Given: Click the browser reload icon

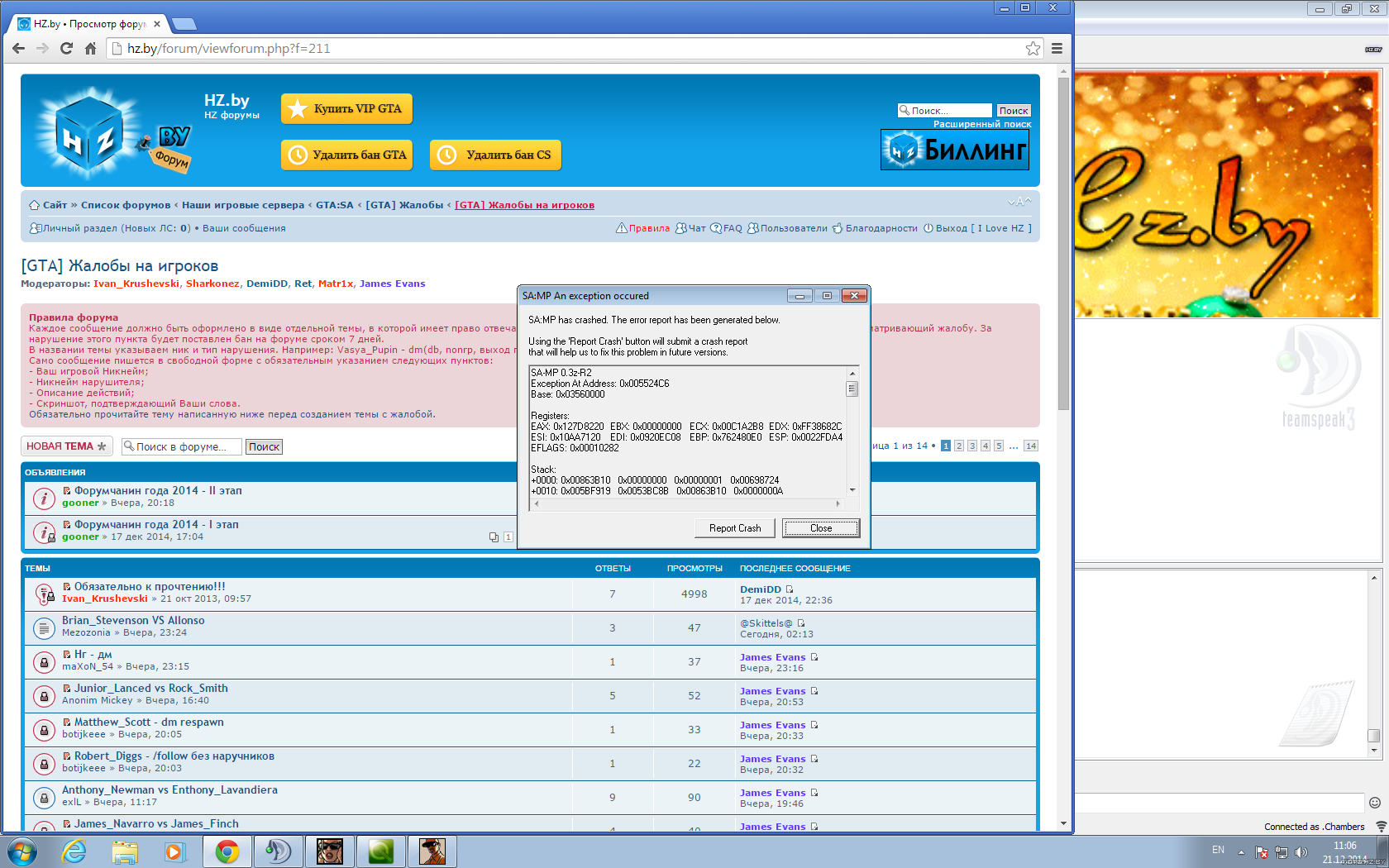Looking at the screenshot, I should [x=66, y=49].
